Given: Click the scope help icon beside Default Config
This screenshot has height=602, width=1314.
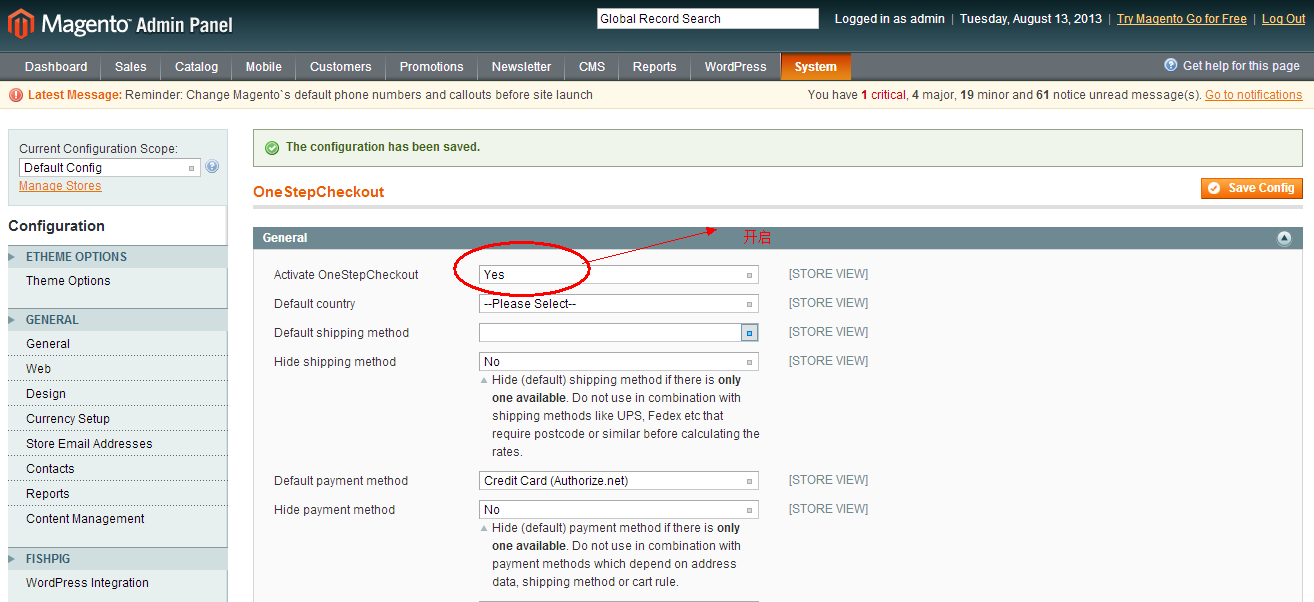Looking at the screenshot, I should [x=212, y=167].
